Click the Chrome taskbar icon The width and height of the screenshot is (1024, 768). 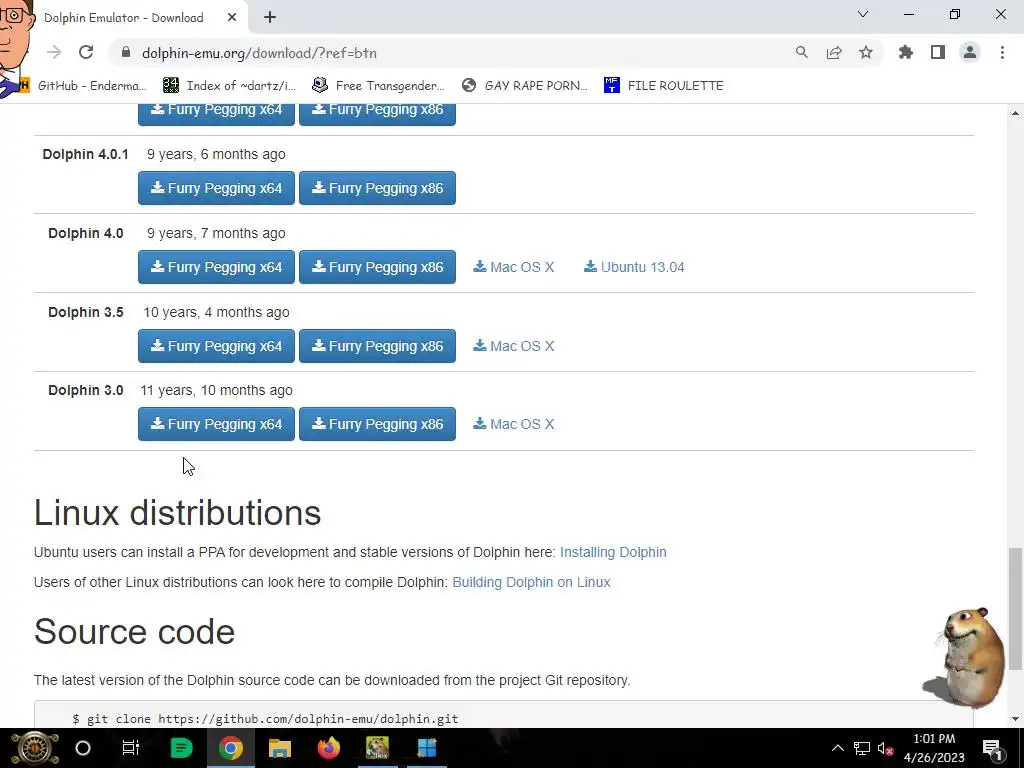(x=231, y=748)
